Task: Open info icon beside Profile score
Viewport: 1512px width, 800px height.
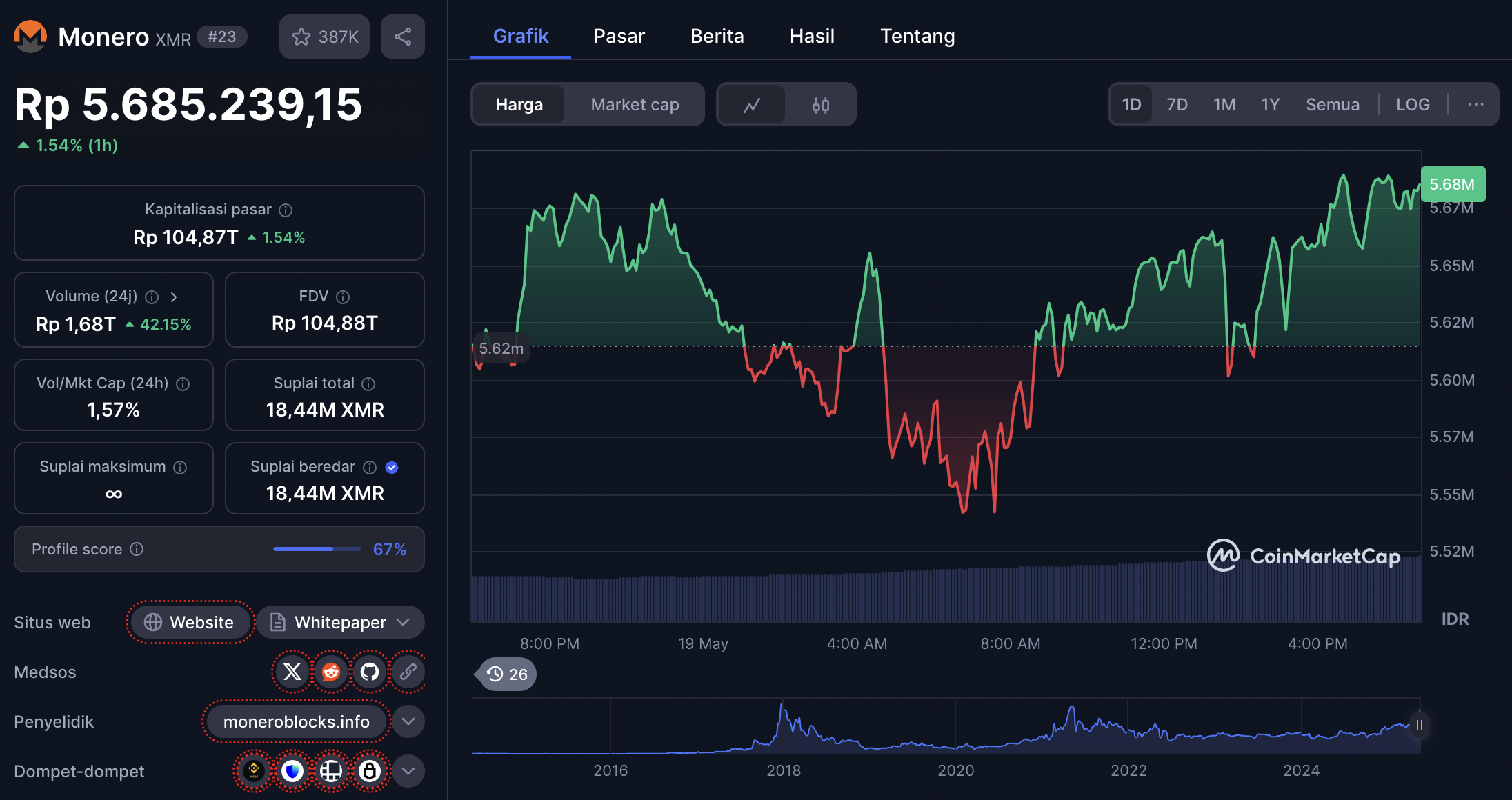Action: pos(137,549)
